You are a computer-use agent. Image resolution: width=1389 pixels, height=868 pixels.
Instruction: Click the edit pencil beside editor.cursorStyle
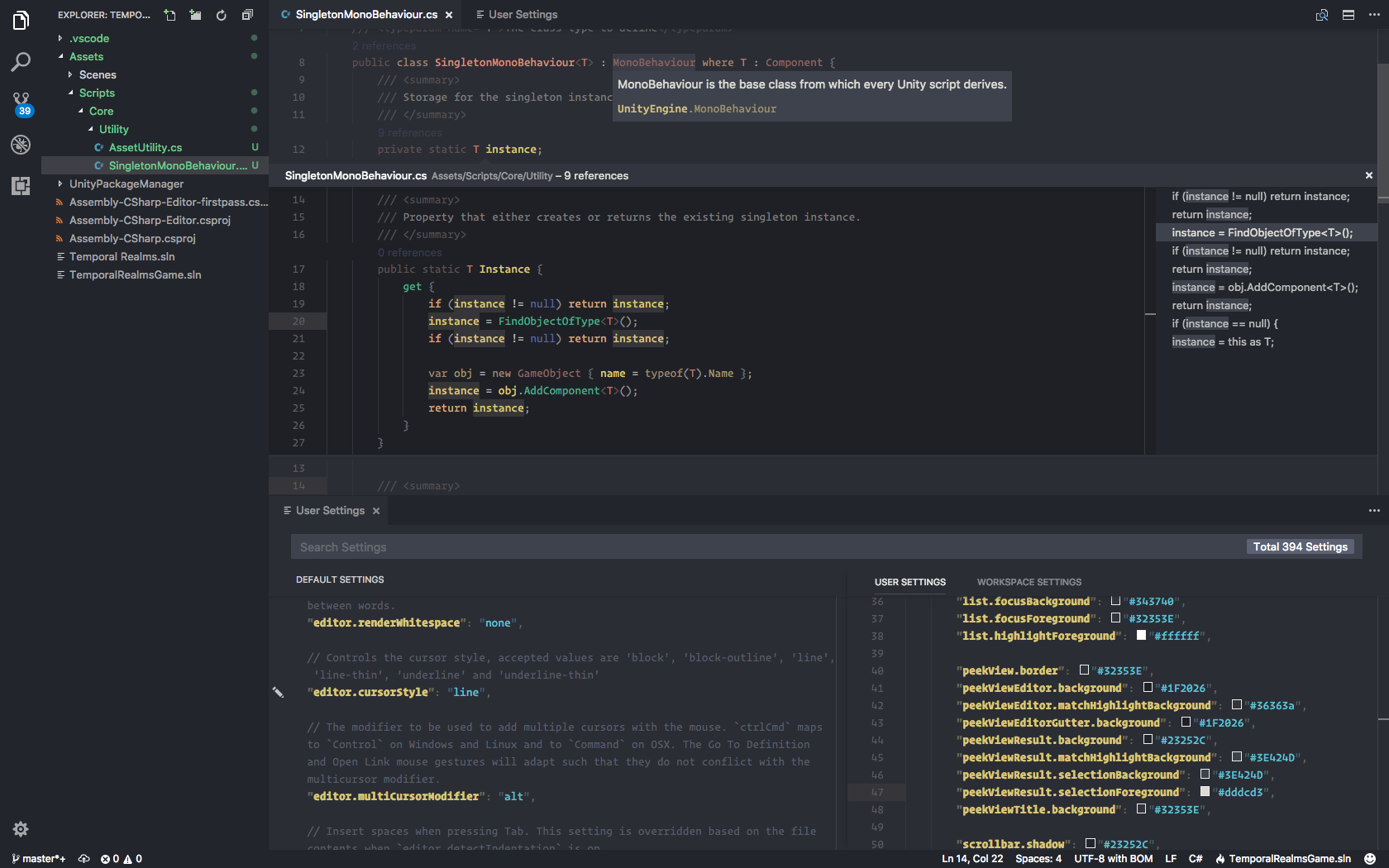(278, 692)
